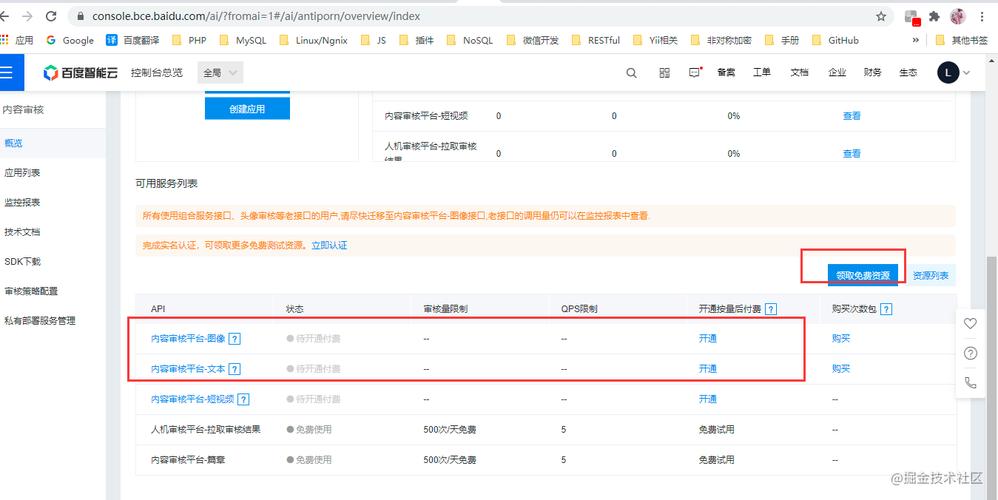Open the Google bookmark
Image resolution: width=998 pixels, height=500 pixels.
point(70,40)
